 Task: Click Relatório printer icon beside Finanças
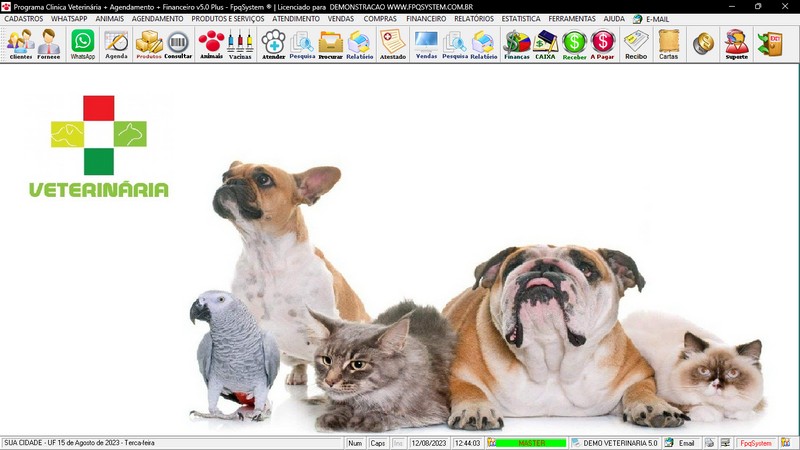[x=484, y=44]
